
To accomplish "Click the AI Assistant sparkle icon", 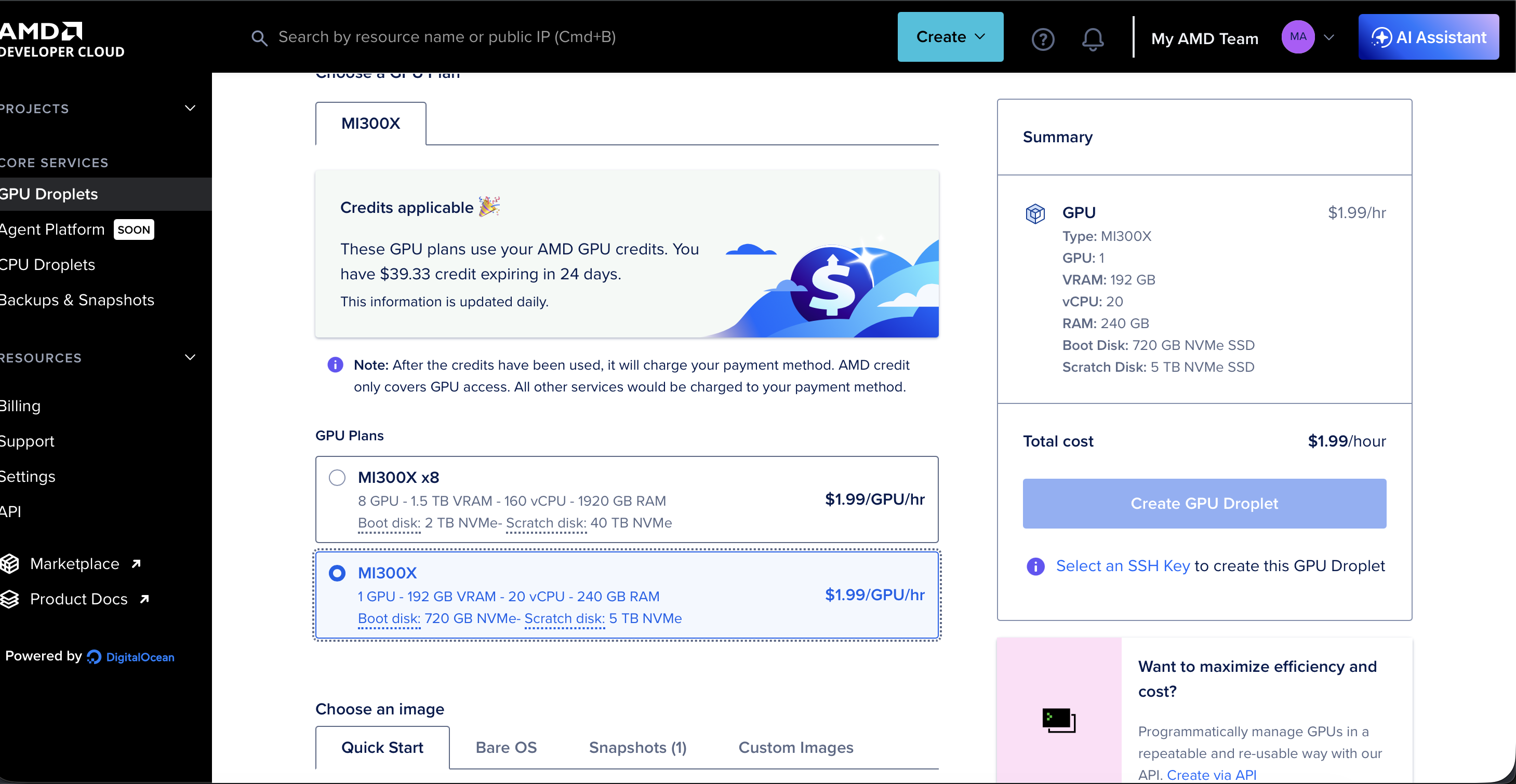I will click(1381, 37).
